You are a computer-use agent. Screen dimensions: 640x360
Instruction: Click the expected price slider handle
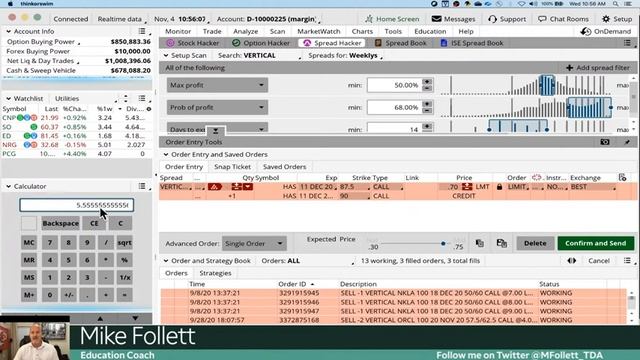click(443, 244)
